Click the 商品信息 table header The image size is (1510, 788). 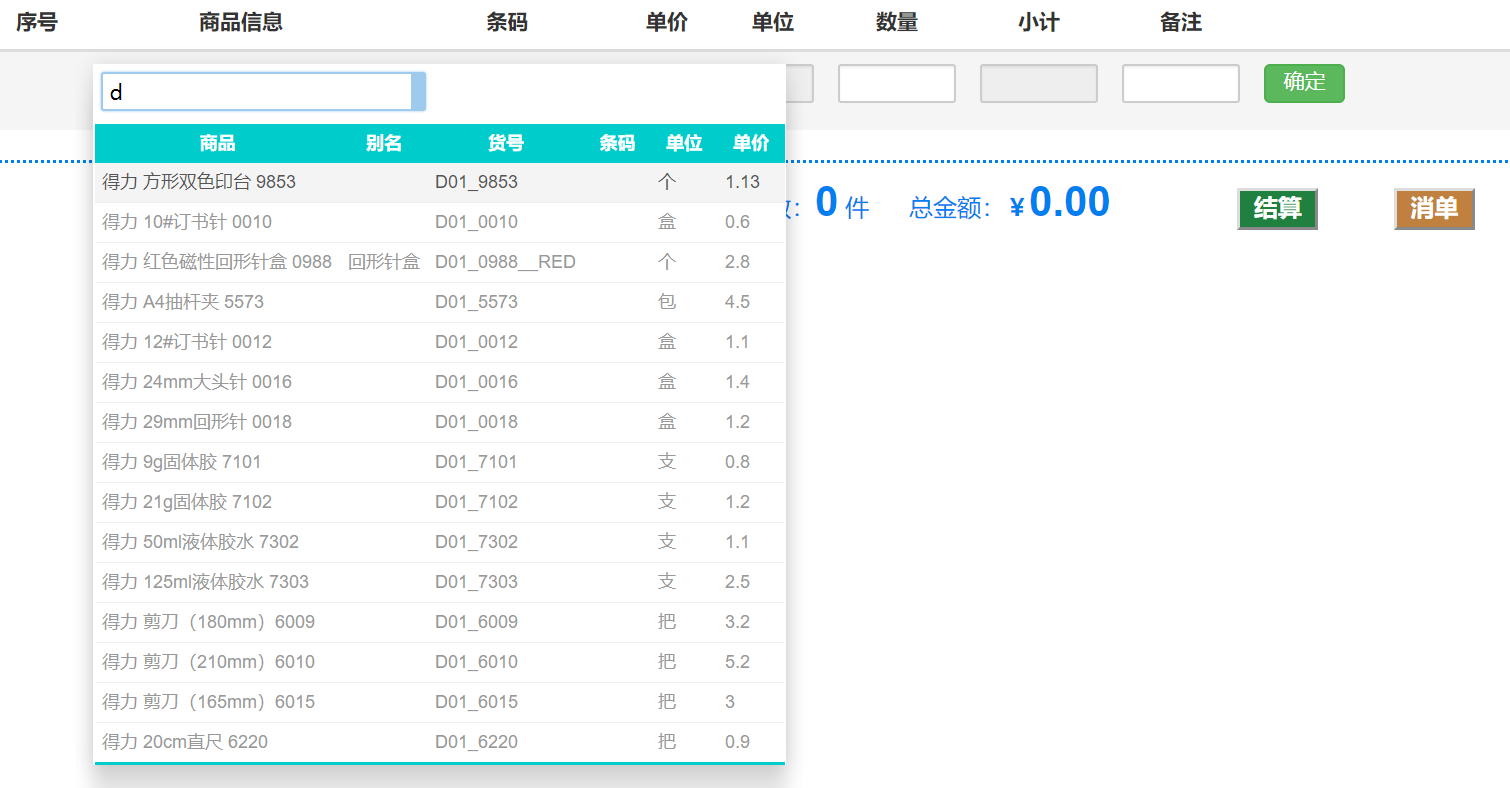pos(241,22)
